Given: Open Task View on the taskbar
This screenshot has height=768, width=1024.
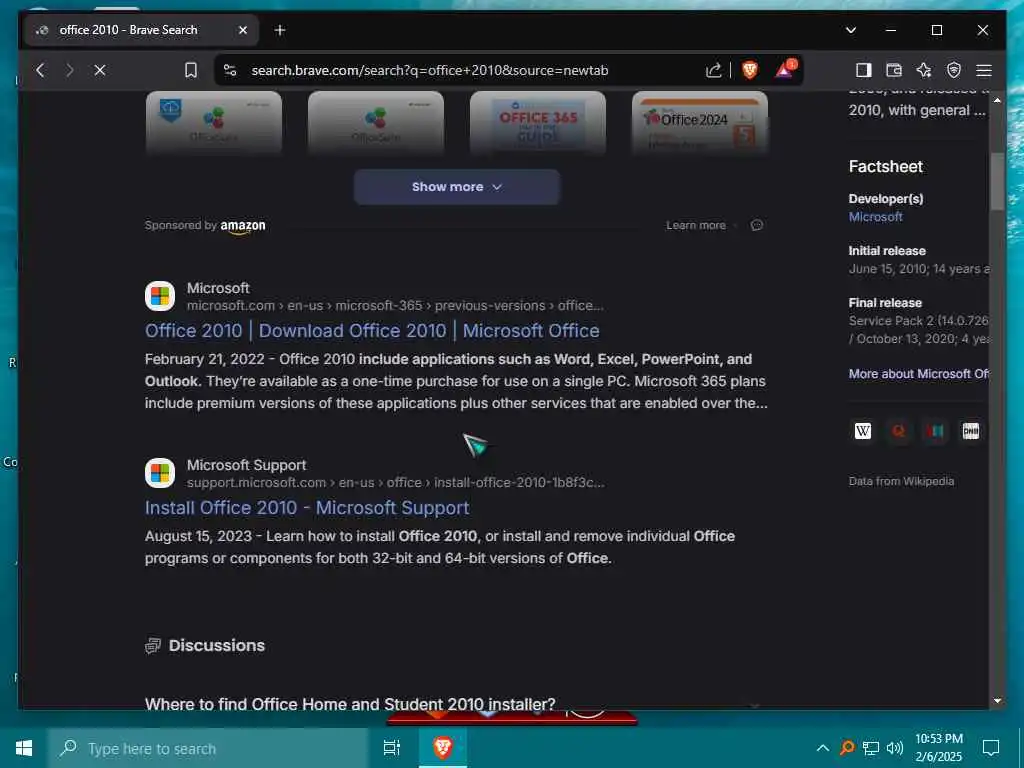Looking at the screenshot, I should 392,748.
